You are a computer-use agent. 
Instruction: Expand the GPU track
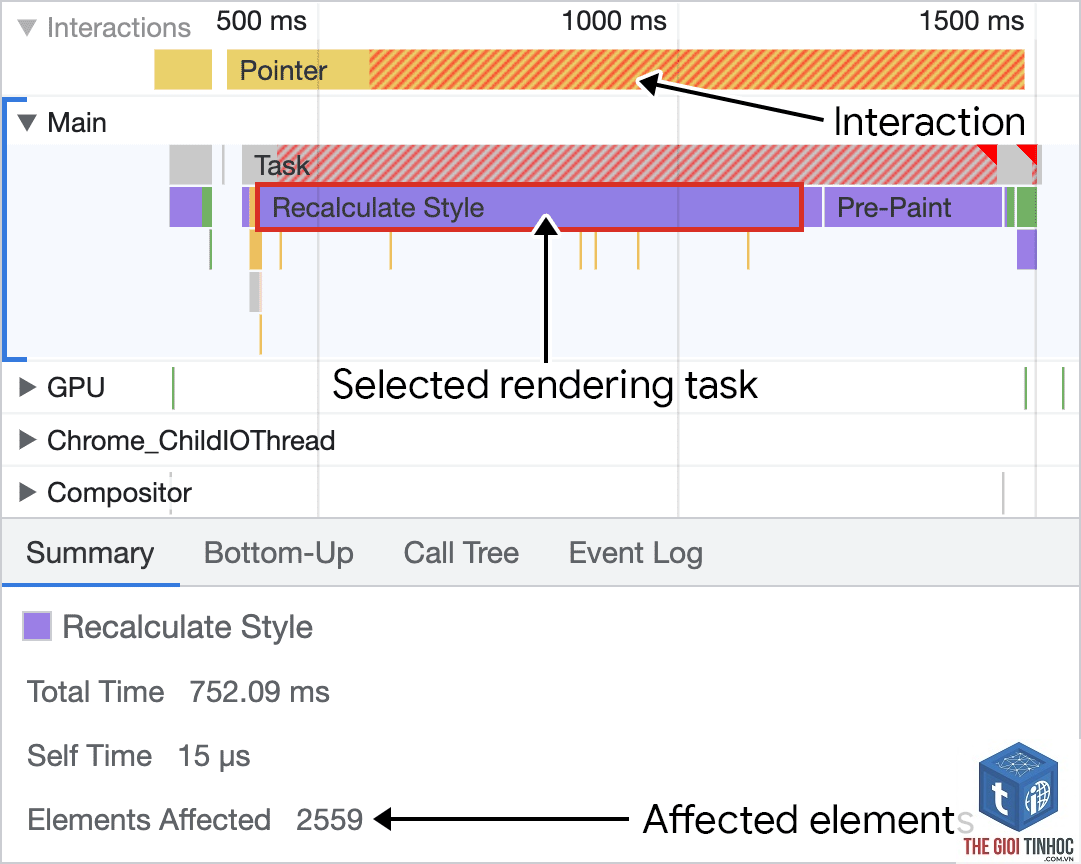(27, 387)
